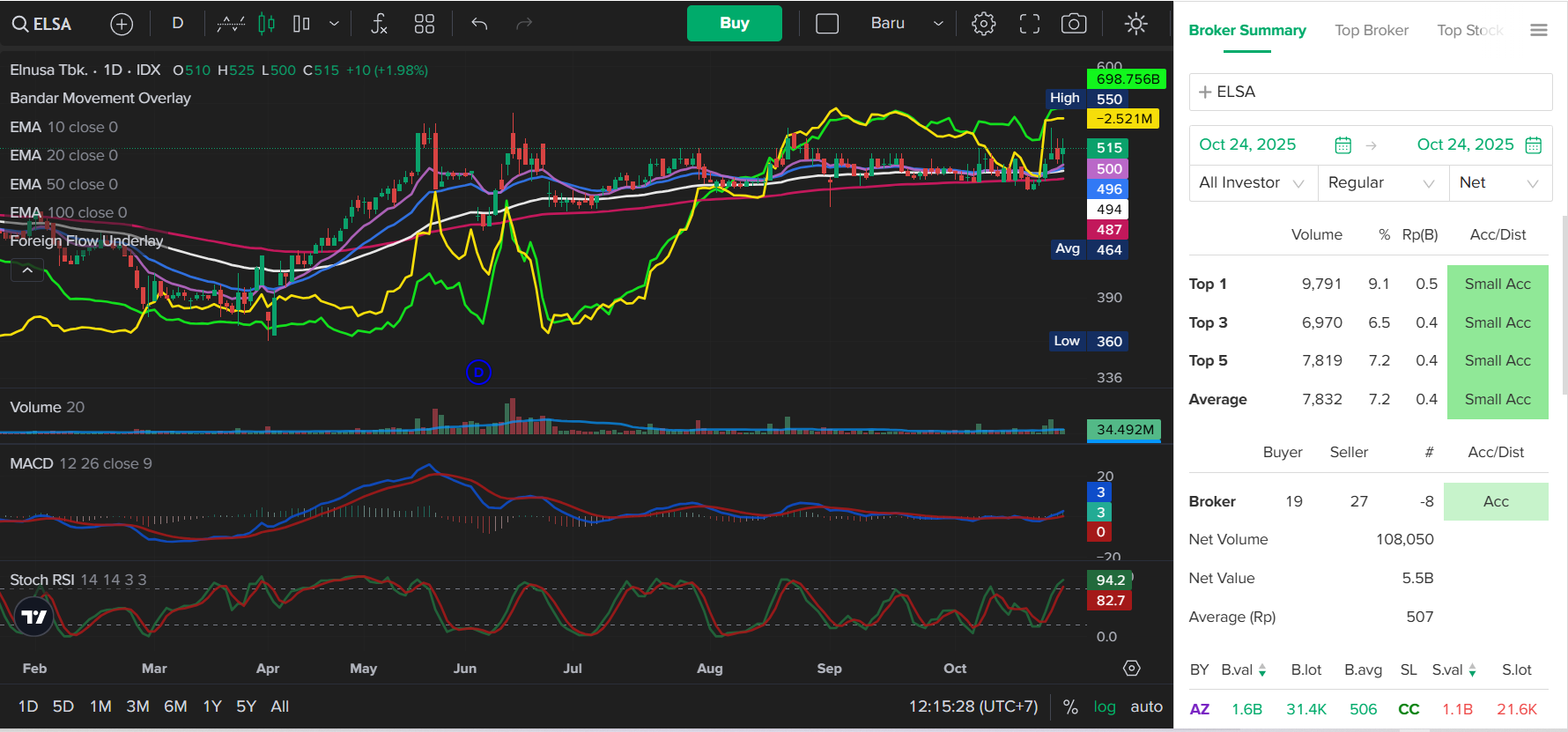
Task: Open the Net value dropdown
Action: click(1498, 182)
